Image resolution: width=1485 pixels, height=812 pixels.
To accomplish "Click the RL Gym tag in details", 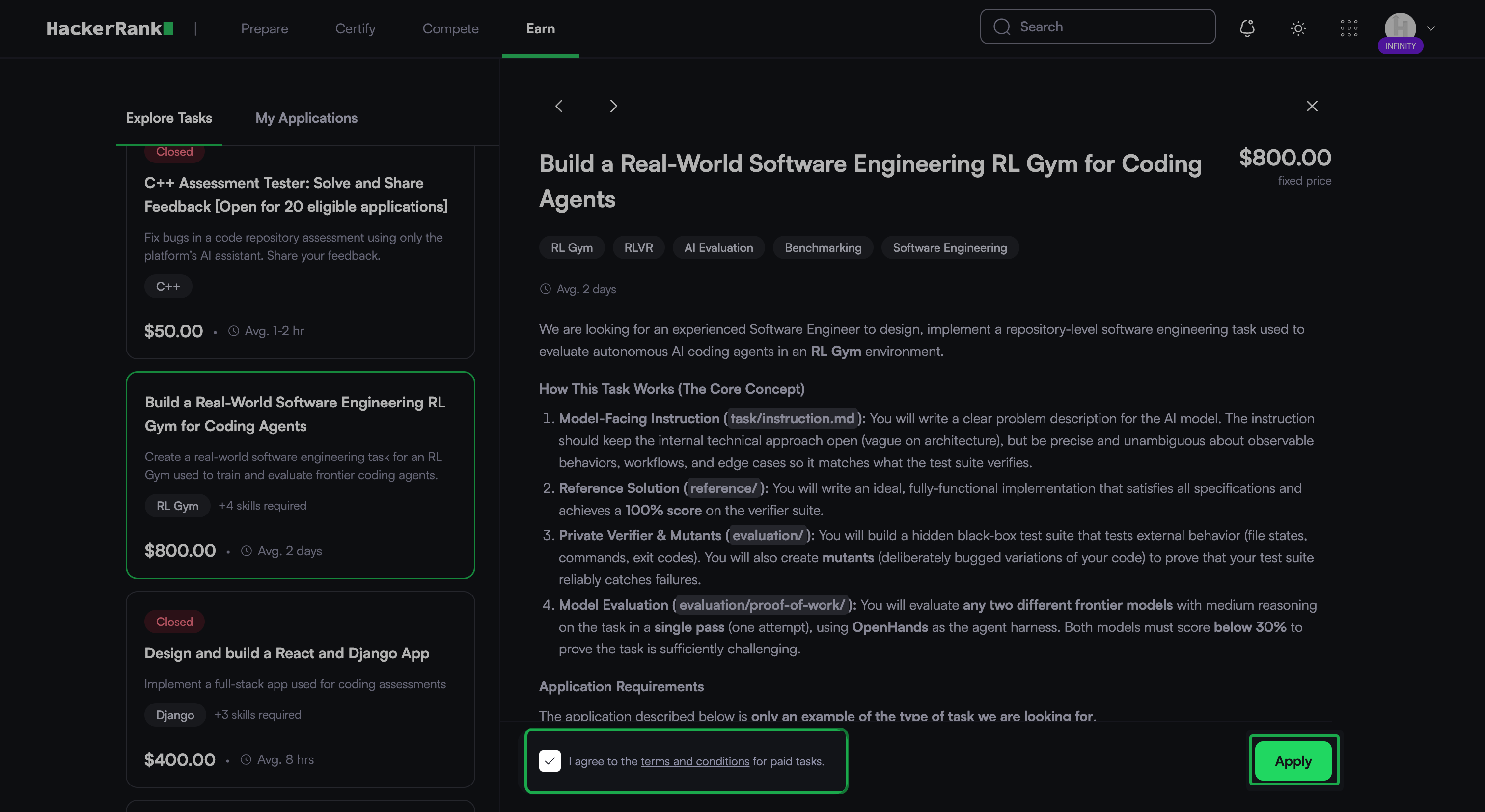I will click(x=572, y=247).
